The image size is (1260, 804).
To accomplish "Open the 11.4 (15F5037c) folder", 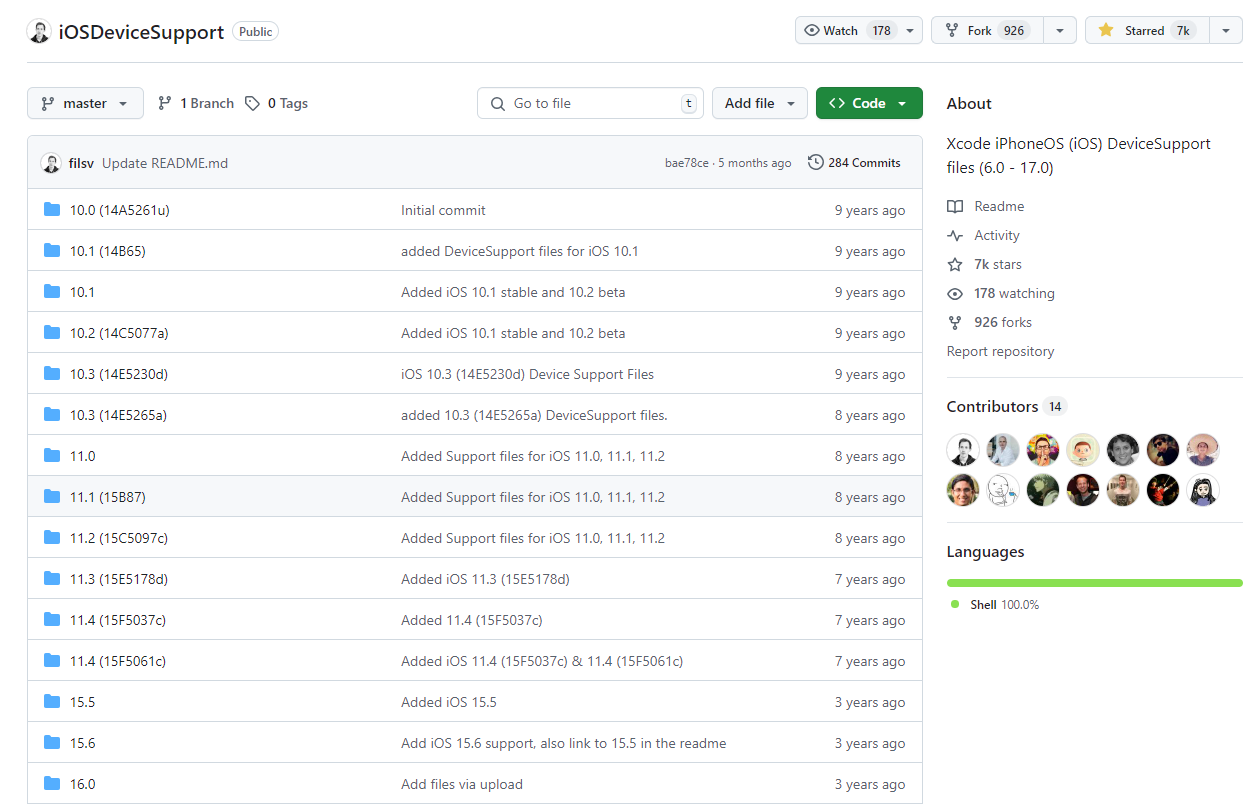I will point(118,620).
